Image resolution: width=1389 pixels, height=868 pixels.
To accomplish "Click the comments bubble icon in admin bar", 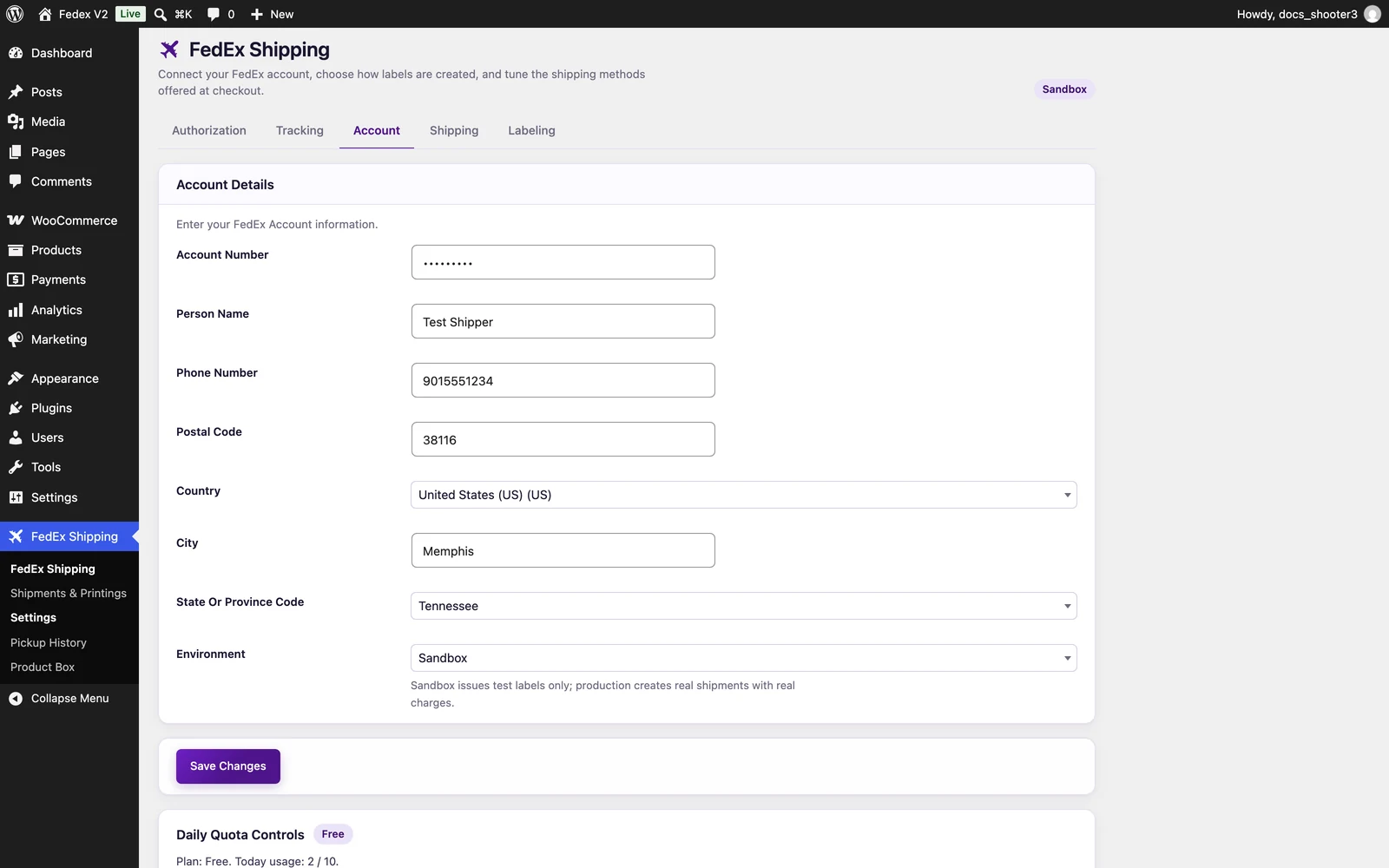I will (214, 14).
